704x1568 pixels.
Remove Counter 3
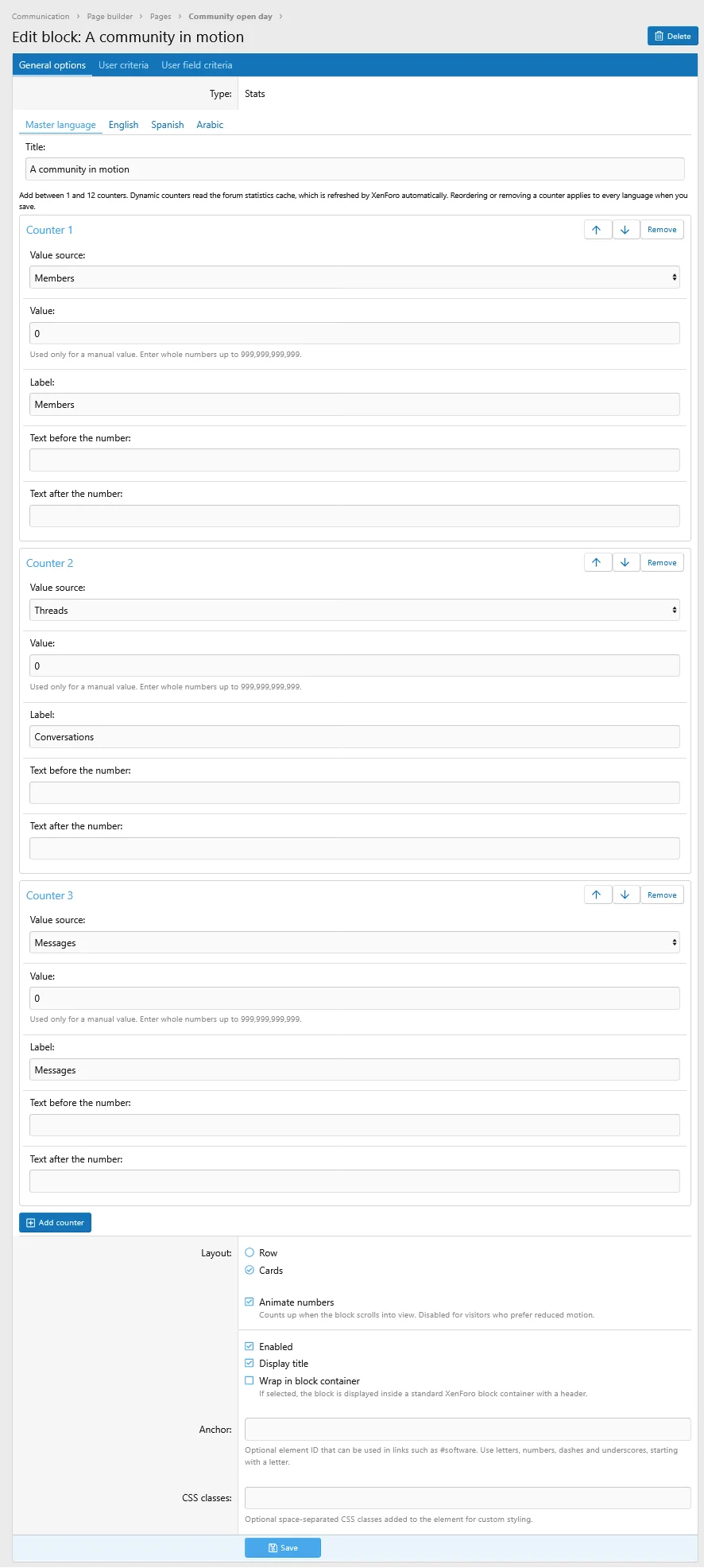coord(662,895)
